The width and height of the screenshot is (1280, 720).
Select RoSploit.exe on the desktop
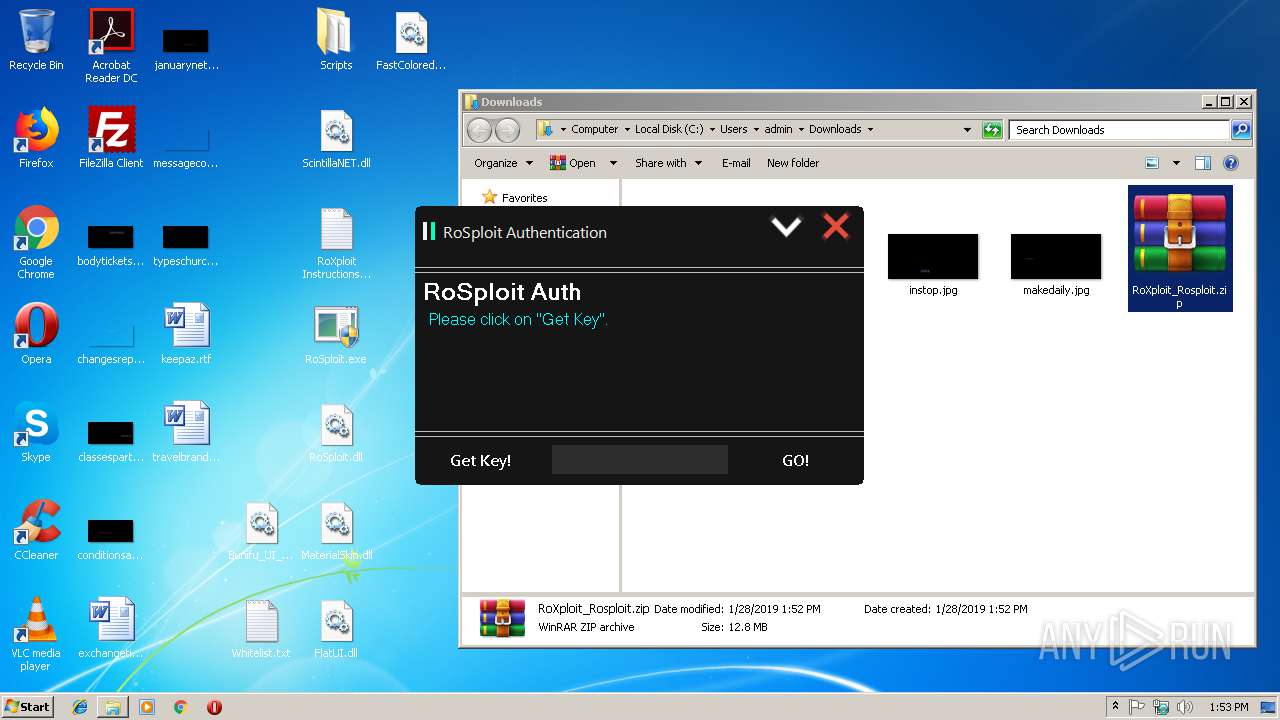pos(336,334)
